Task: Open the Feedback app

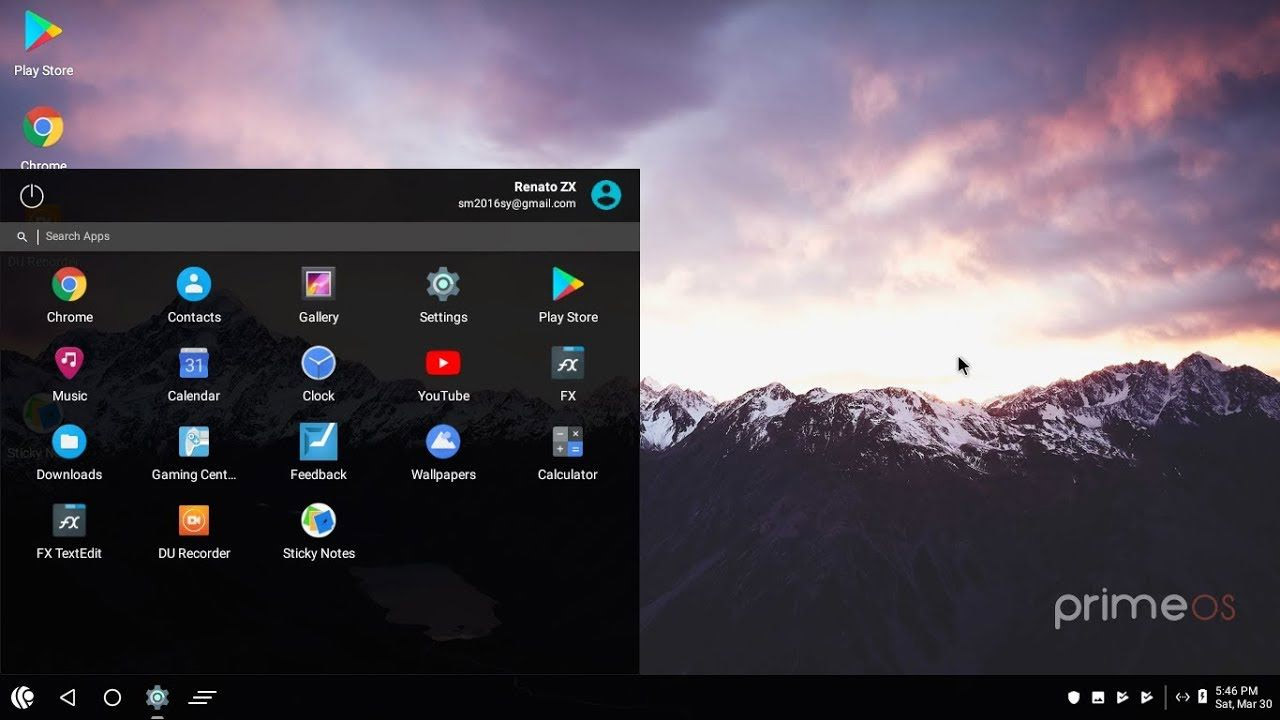Action: 318,453
